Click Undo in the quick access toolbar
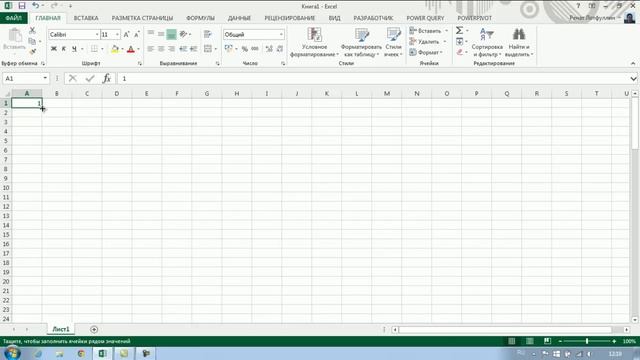 [x=35, y=6]
